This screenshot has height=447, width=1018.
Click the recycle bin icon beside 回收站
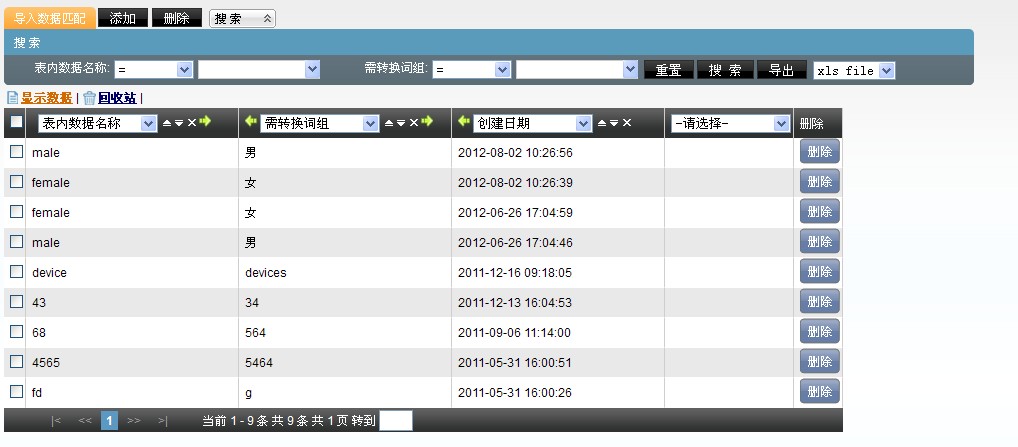(89, 98)
